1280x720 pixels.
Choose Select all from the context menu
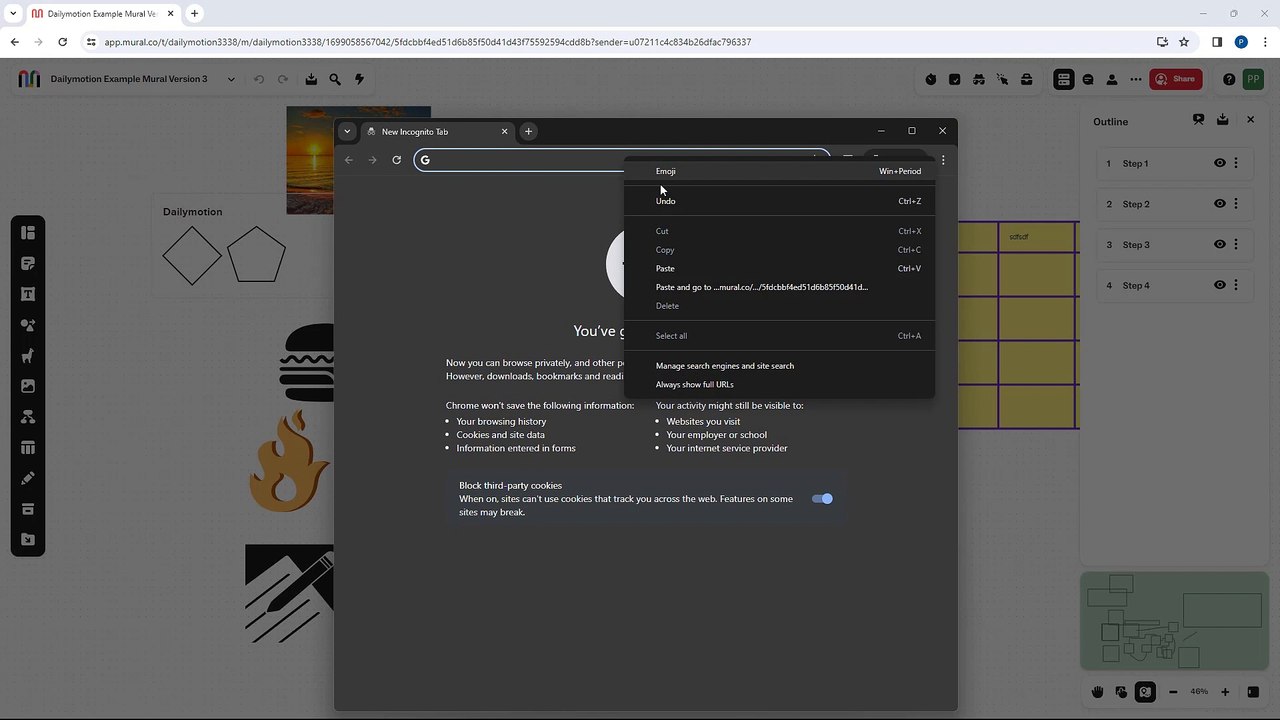tap(779, 336)
